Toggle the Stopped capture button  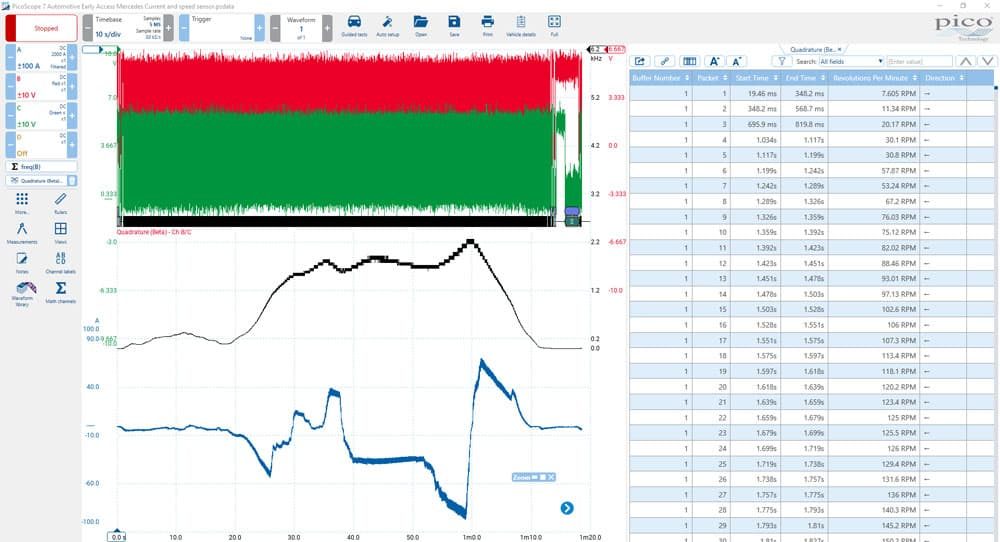(41, 28)
